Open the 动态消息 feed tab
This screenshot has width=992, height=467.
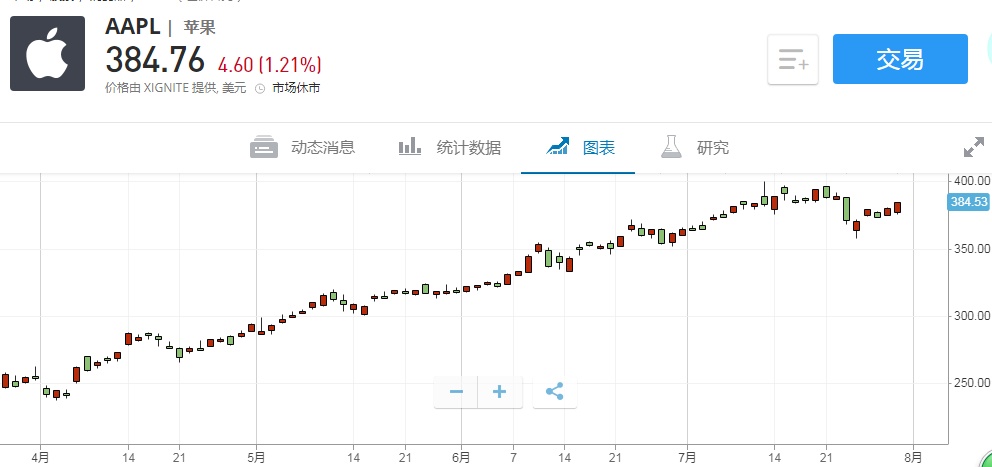click(302, 147)
